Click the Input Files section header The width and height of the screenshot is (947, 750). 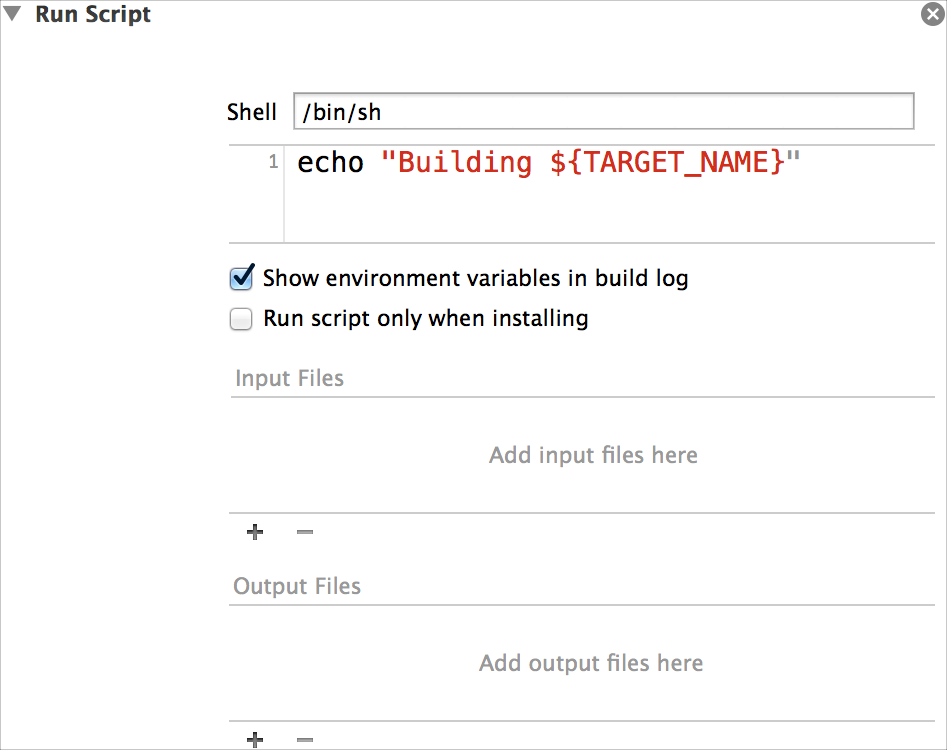point(289,379)
